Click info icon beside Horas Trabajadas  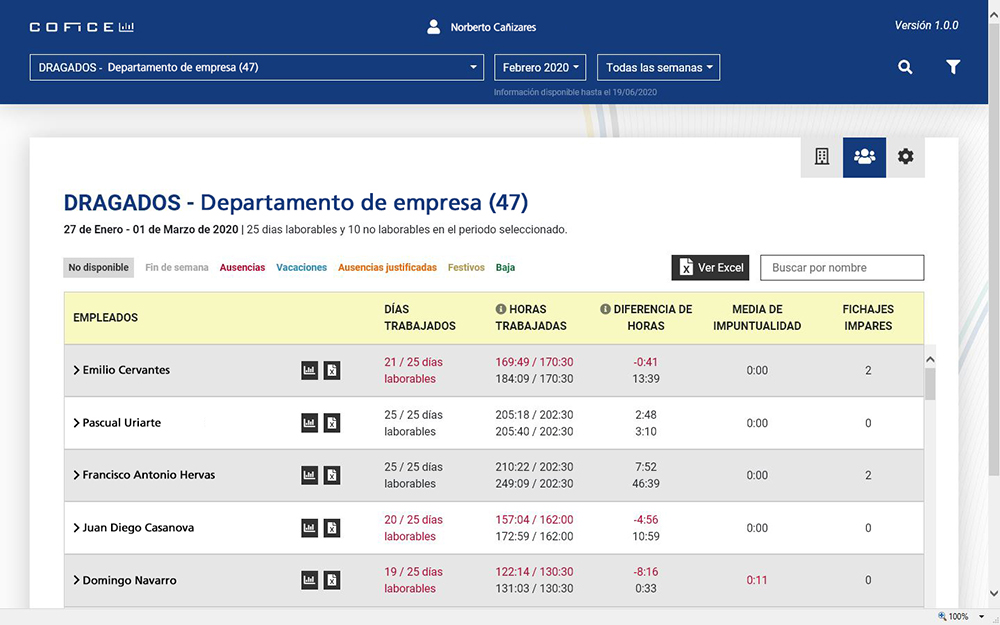pos(501,309)
